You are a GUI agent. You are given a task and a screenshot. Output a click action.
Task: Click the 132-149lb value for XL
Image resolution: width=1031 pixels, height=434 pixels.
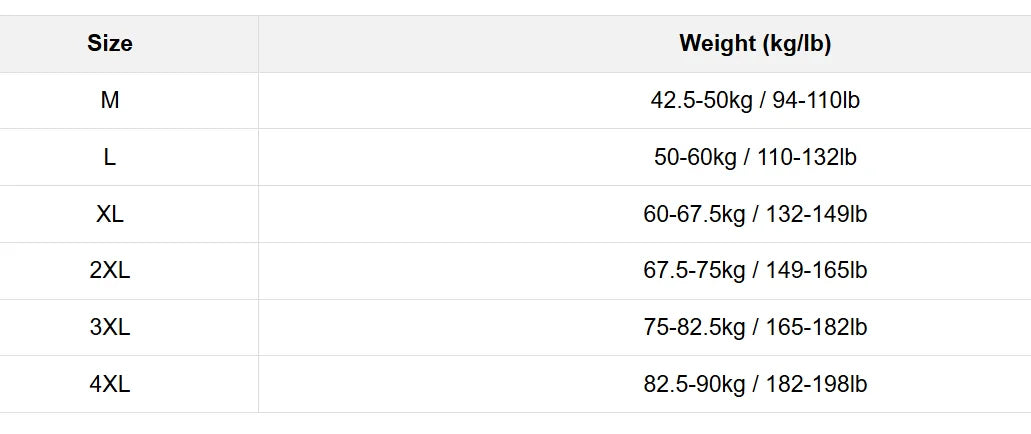coord(816,215)
